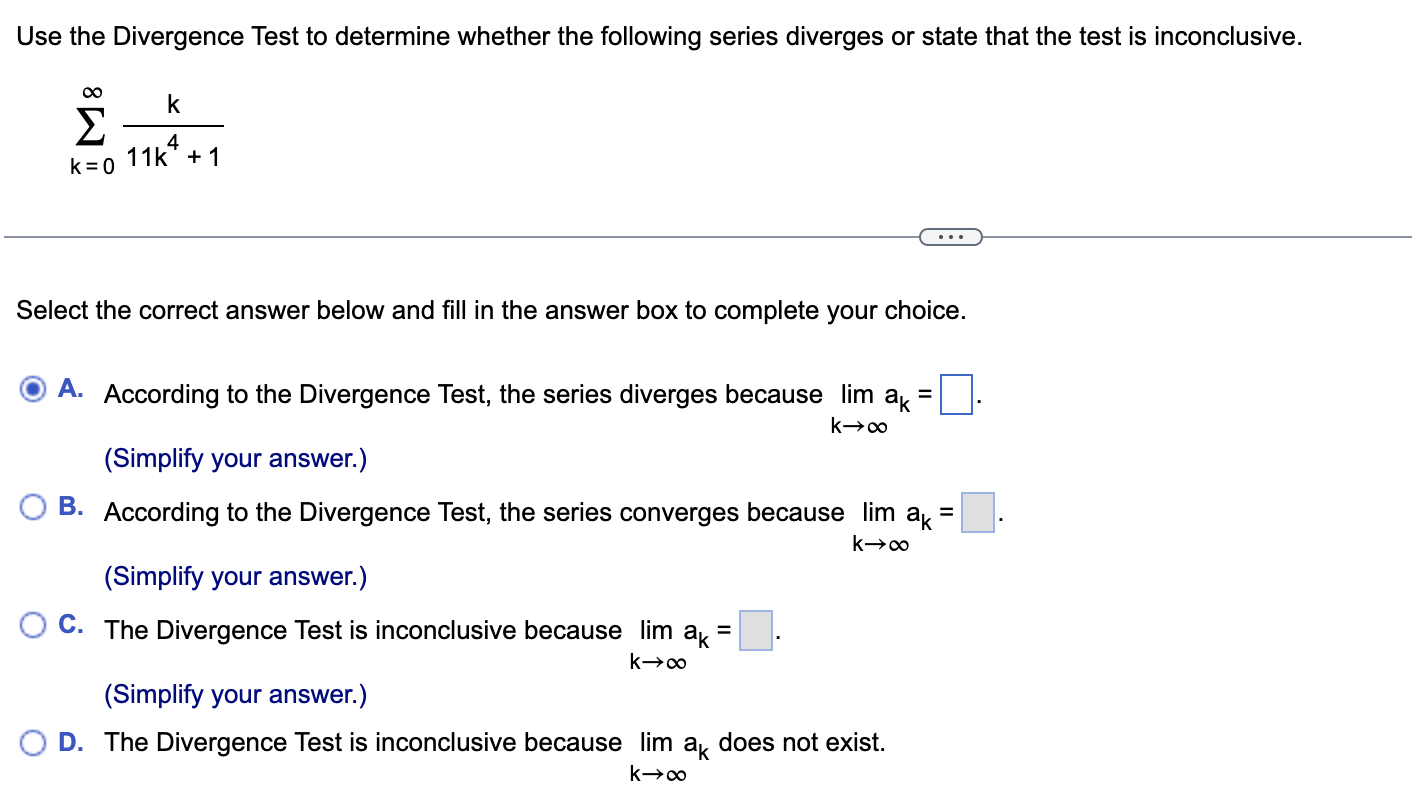Click the Simplify your answer text under choice B
The width and height of the screenshot is (1412, 792).
tap(234, 576)
